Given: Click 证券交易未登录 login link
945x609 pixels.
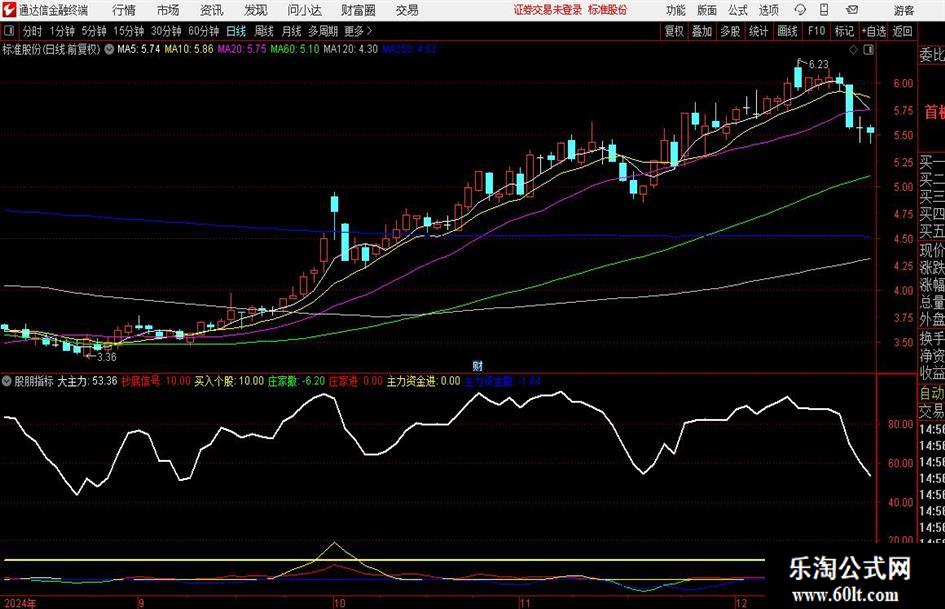Looking at the screenshot, I should (x=548, y=10).
